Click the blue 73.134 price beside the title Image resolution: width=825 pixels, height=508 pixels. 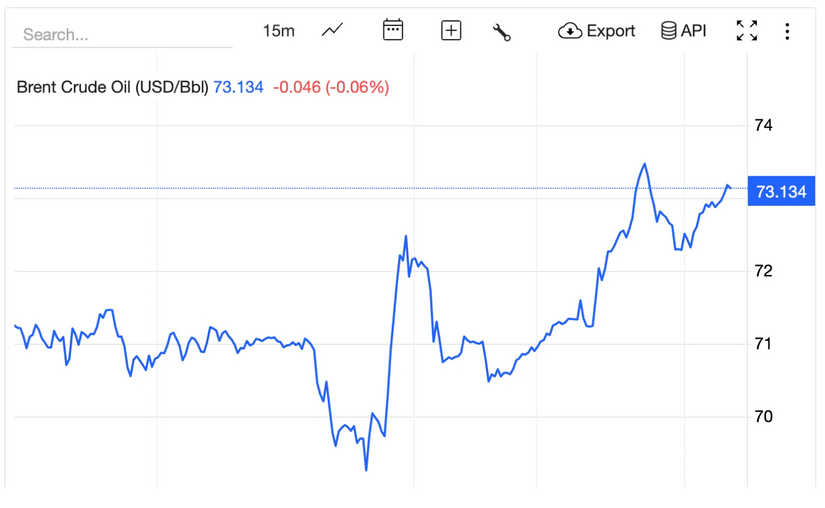click(x=238, y=87)
